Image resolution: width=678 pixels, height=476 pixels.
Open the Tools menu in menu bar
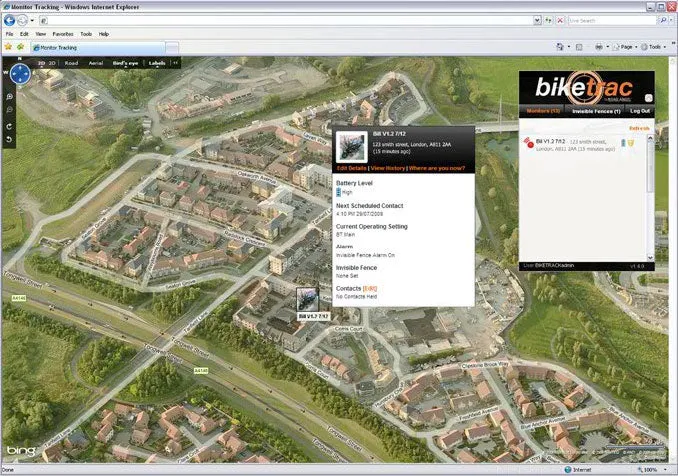coord(86,34)
